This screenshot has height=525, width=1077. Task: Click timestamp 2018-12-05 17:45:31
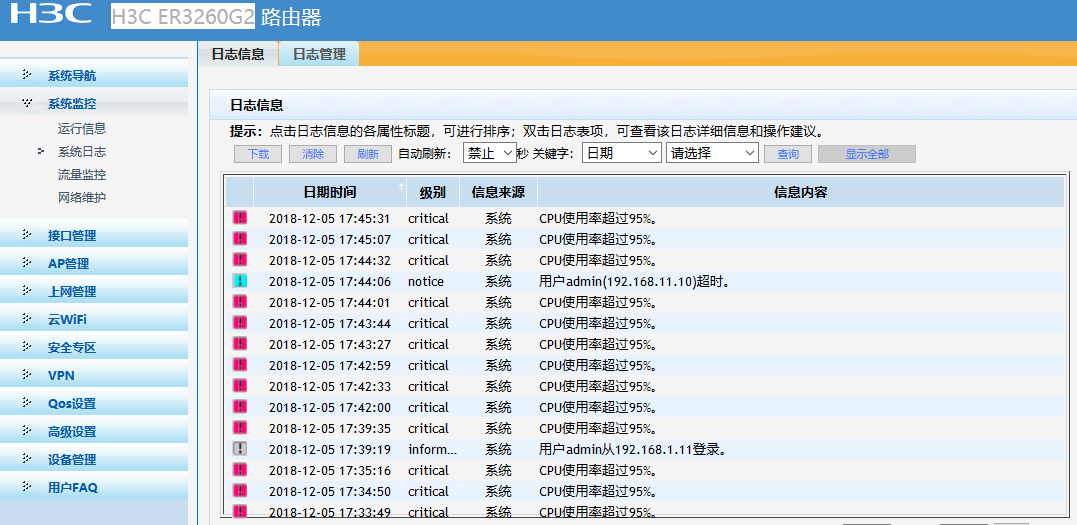pos(330,219)
